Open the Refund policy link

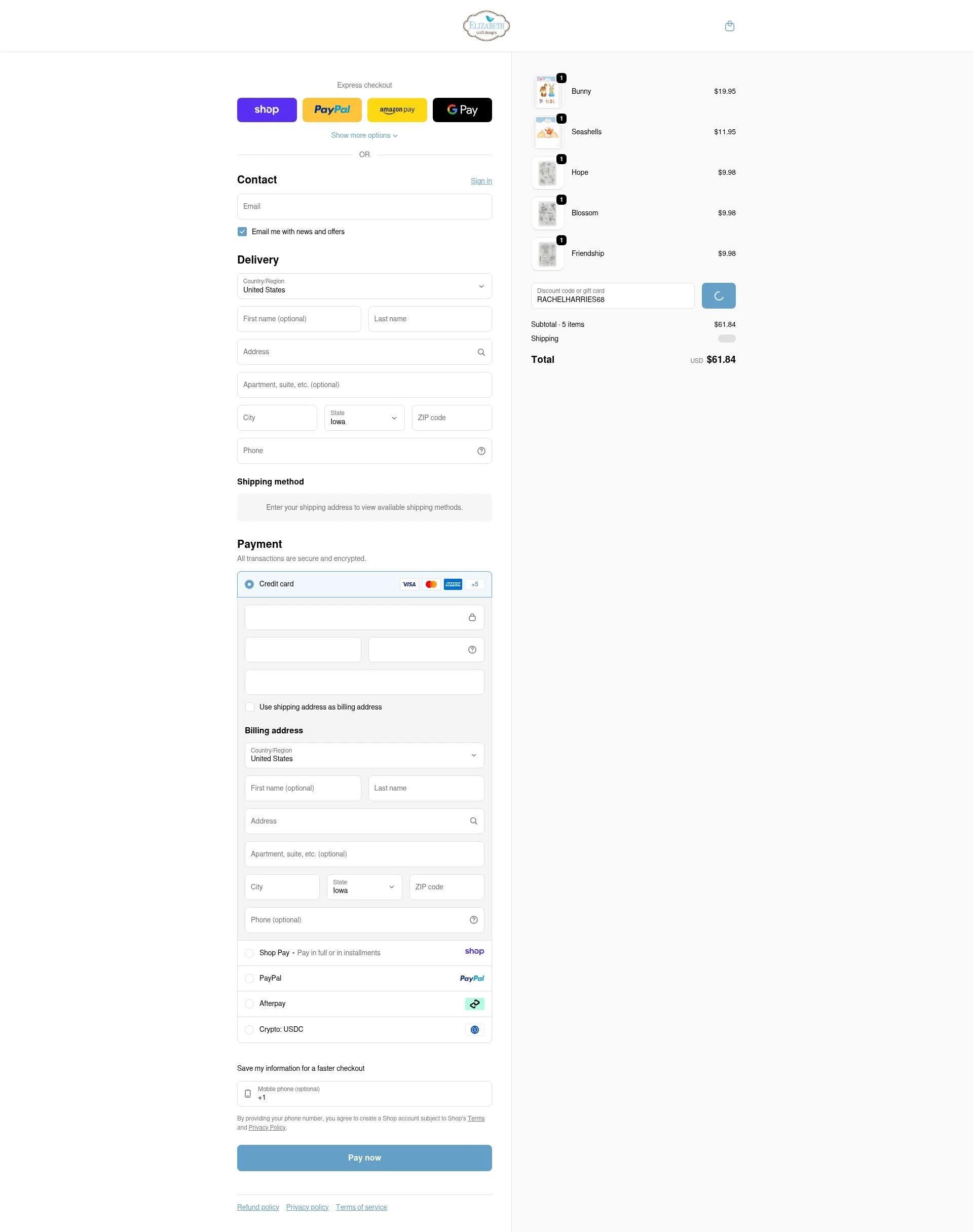(258, 1207)
